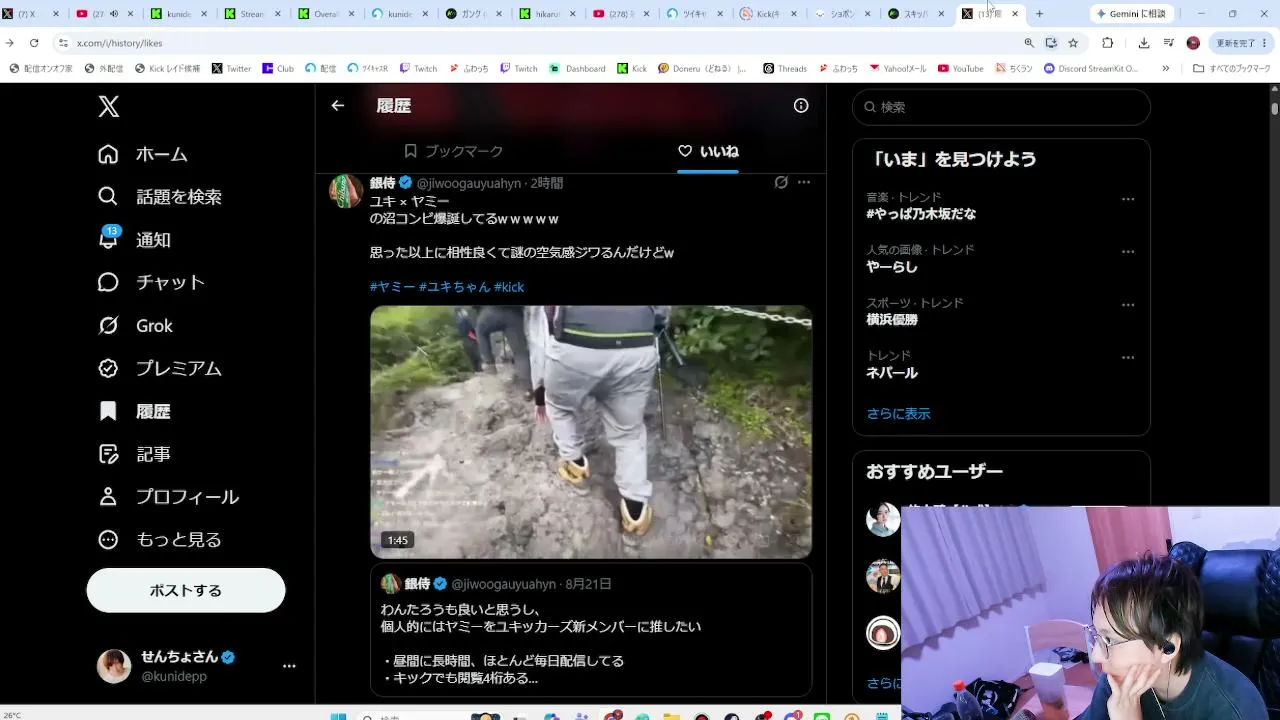This screenshot has height=720, width=1280.
Task: Open the zoom magnifier icon in the address bar
Action: pos(1029,43)
